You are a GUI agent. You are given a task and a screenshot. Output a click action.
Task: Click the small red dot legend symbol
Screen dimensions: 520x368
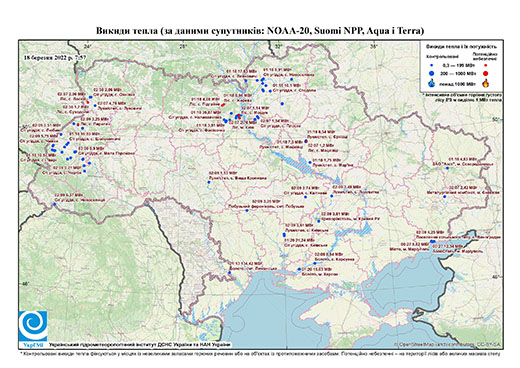tap(486, 66)
